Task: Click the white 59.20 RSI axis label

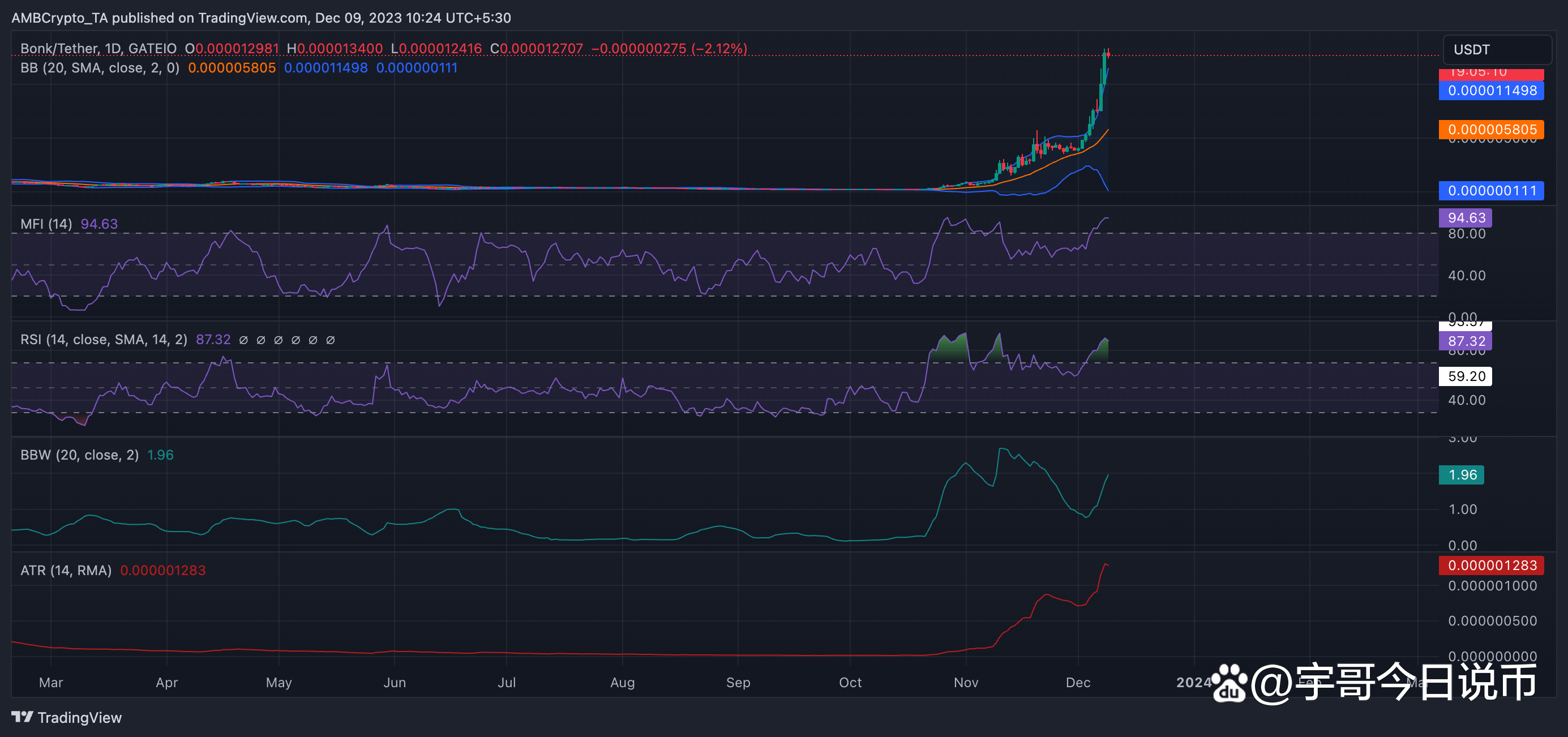Action: click(1466, 376)
